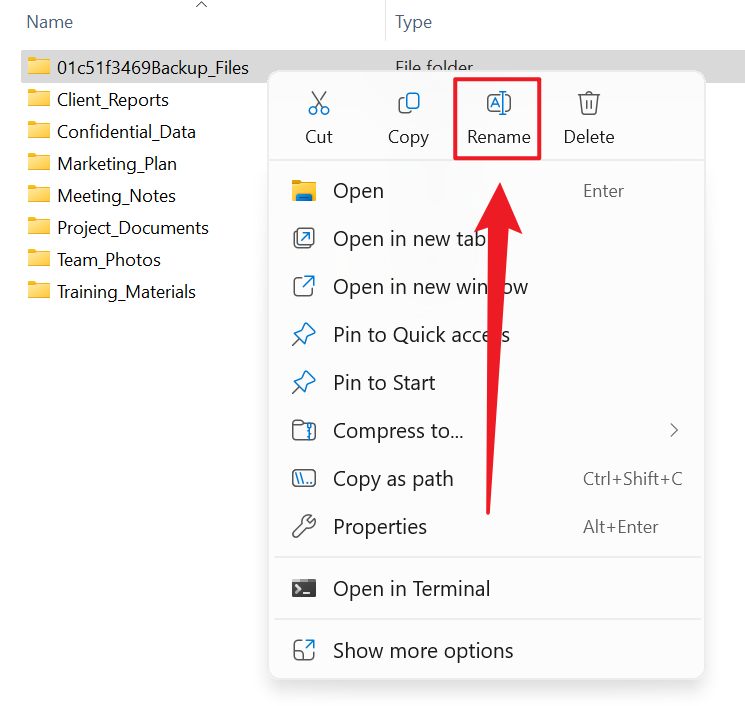Choose Copy as path
Image resolution: width=745 pixels, height=706 pixels.
(x=488, y=478)
